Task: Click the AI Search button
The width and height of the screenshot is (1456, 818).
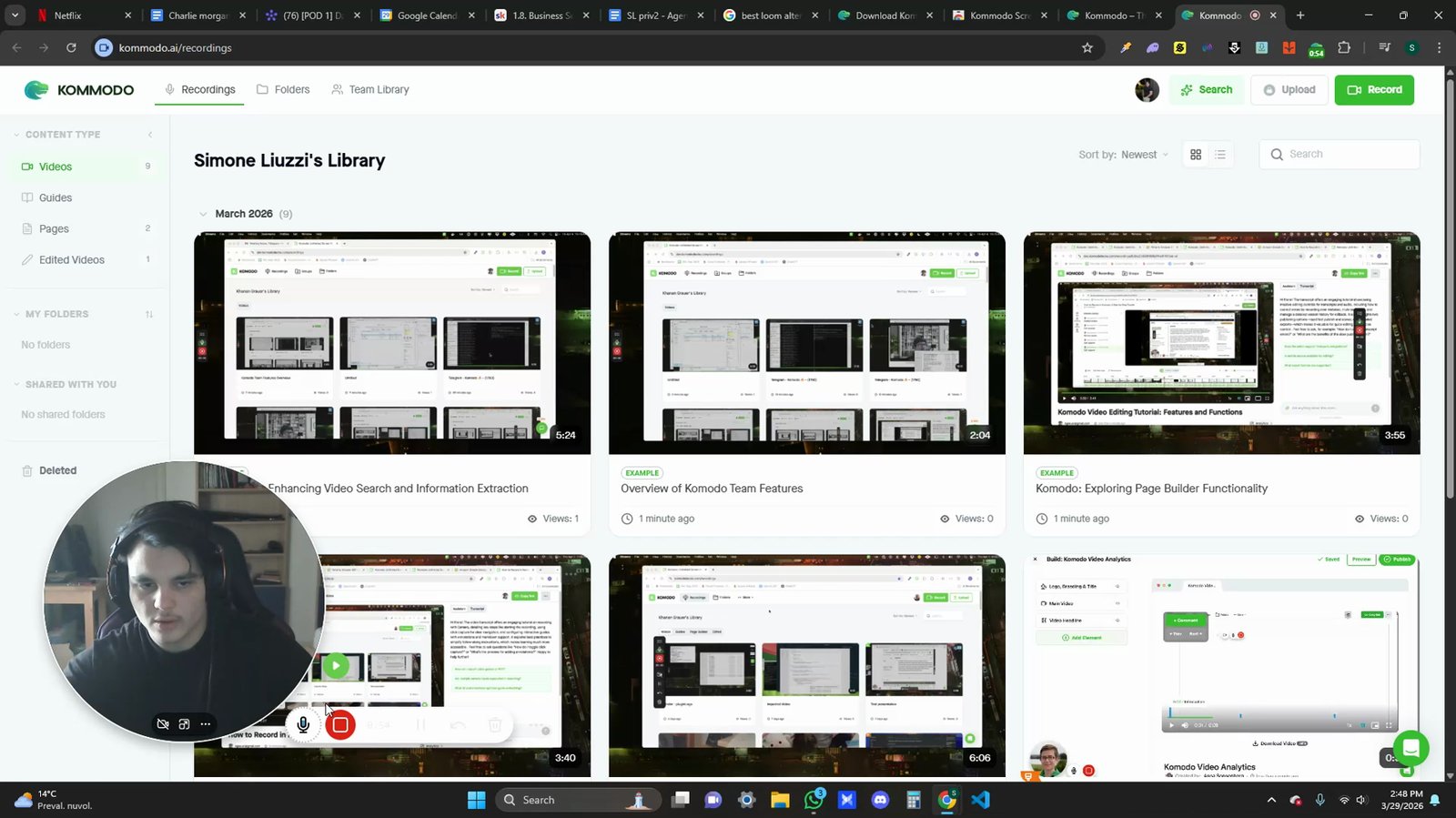Action: [1206, 90]
